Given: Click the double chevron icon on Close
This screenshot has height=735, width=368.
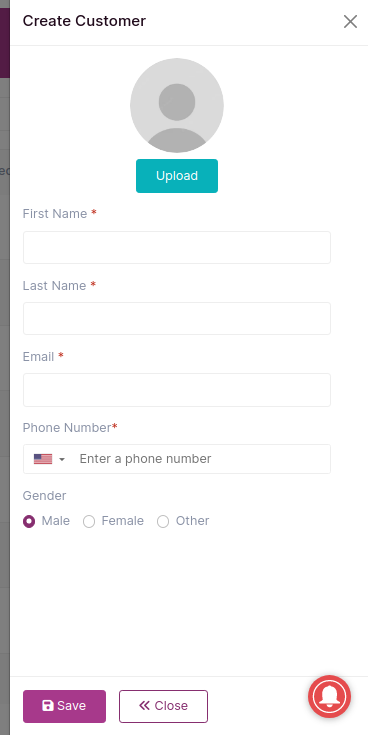Looking at the screenshot, I should pos(144,706).
